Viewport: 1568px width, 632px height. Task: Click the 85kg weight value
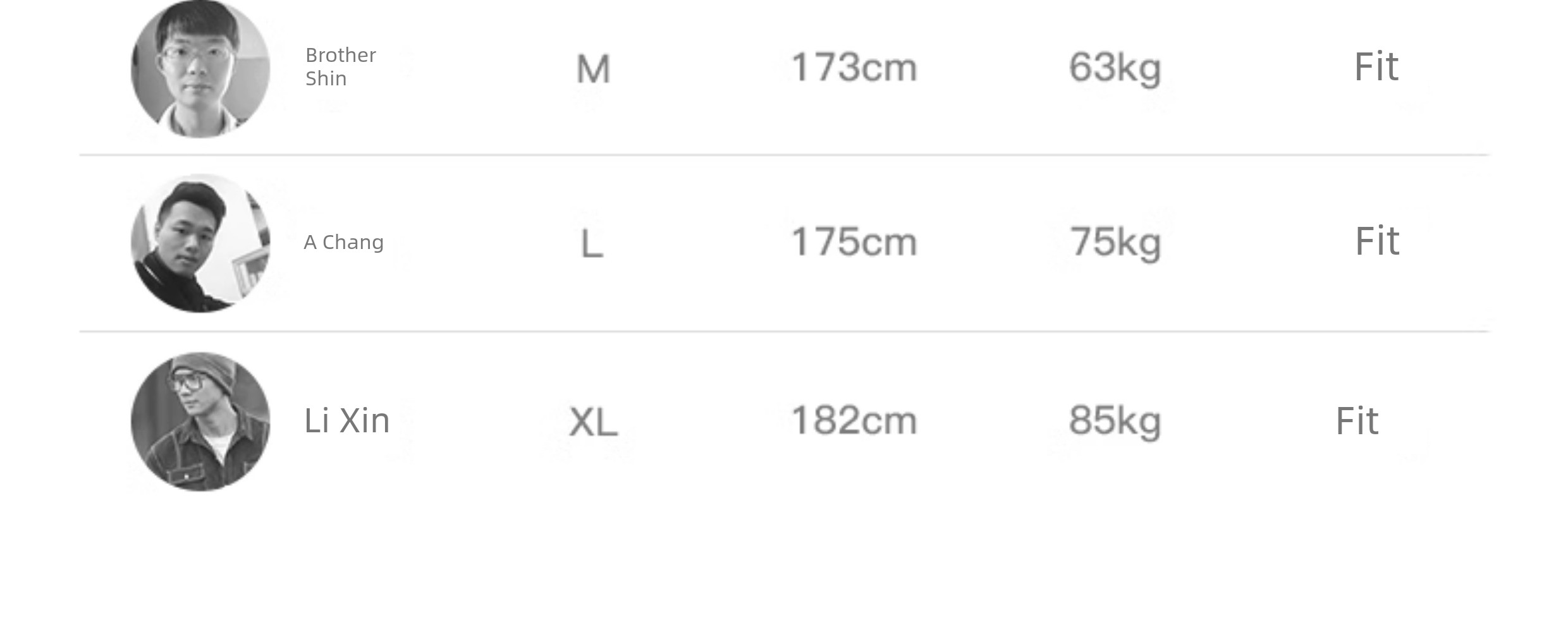pos(1115,422)
